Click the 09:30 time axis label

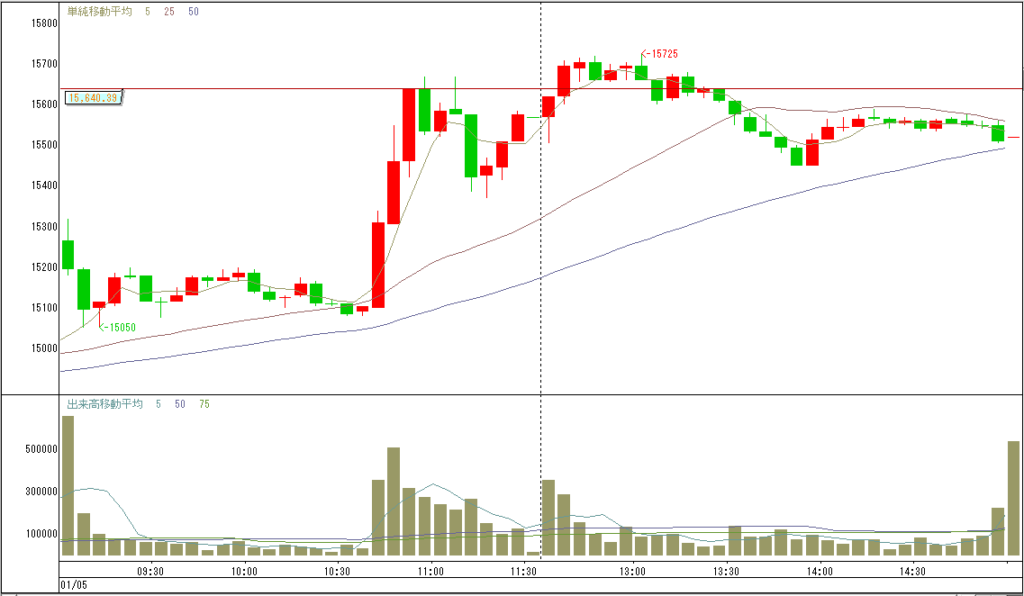tap(150, 571)
